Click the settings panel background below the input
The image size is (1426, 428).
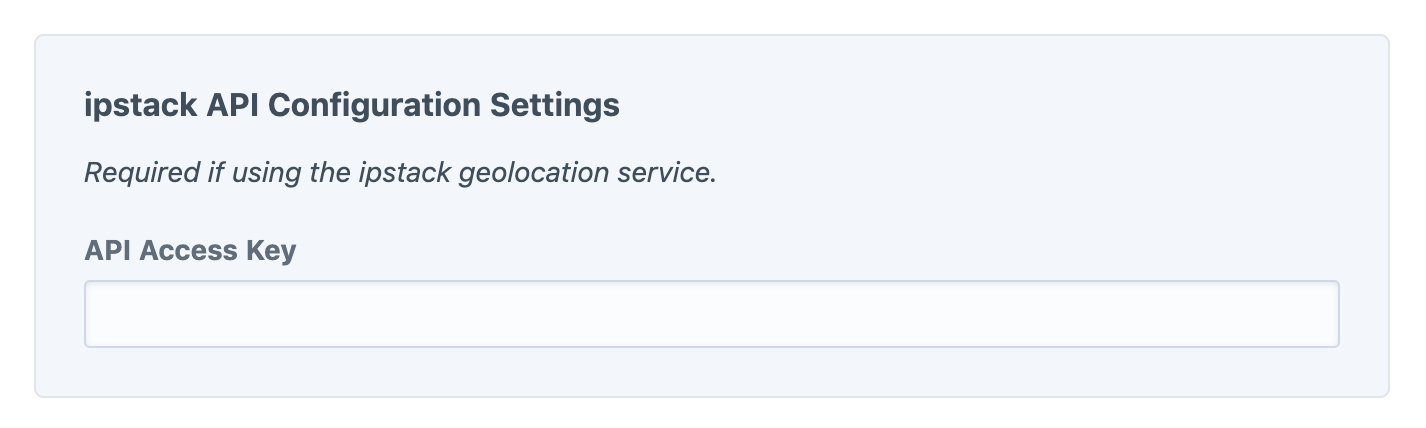pyautogui.click(x=711, y=372)
